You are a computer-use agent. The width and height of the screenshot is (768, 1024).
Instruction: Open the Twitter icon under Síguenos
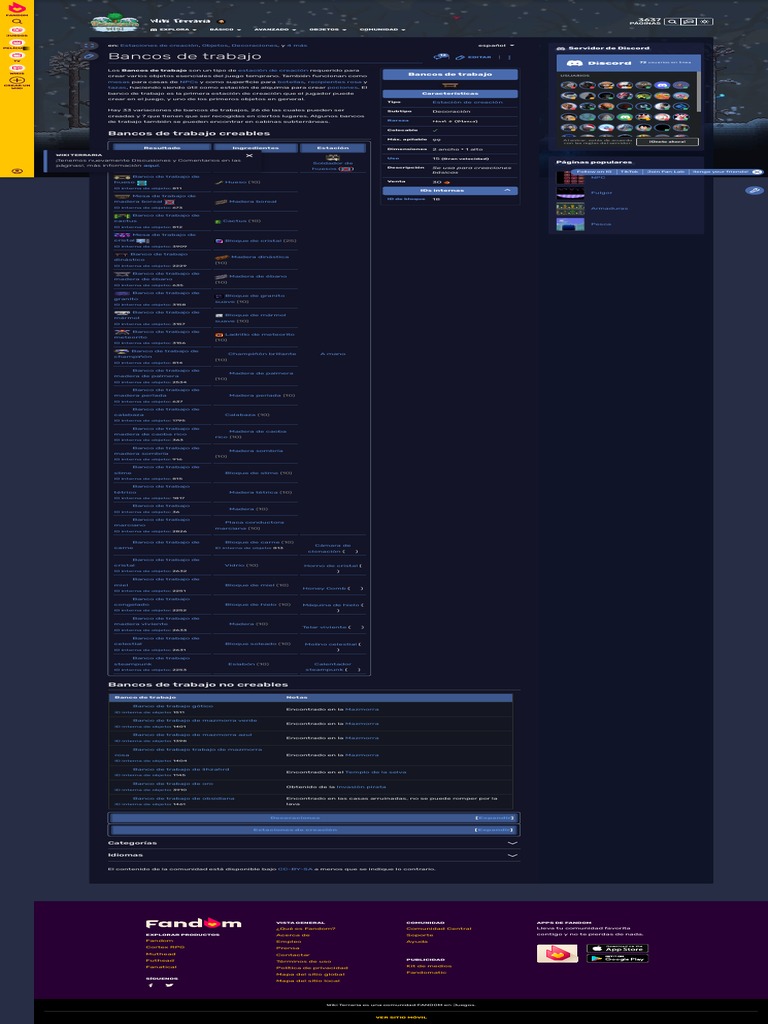coord(168,986)
